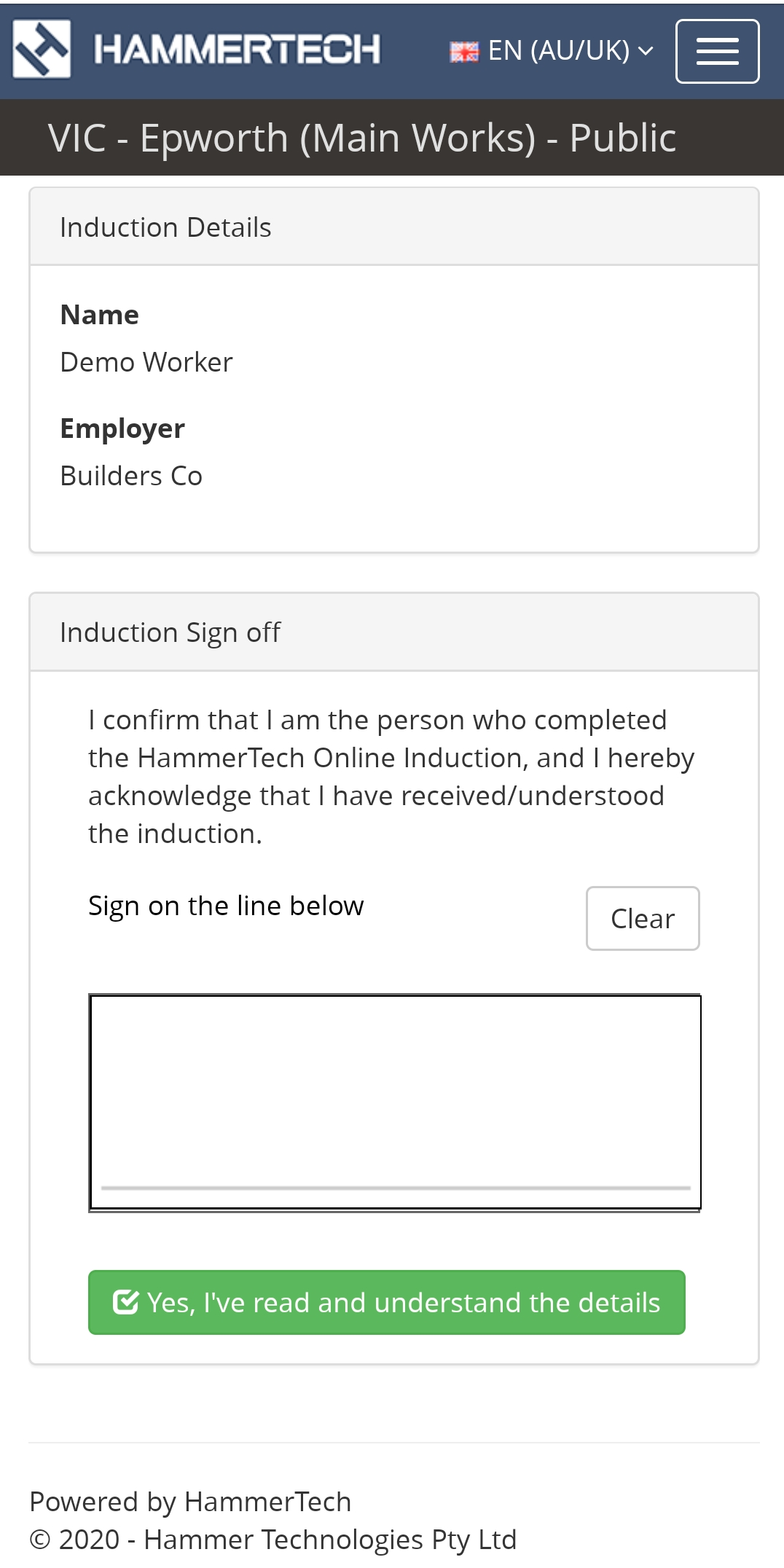
Task: Open the hamburger navigation menu
Action: (717, 52)
